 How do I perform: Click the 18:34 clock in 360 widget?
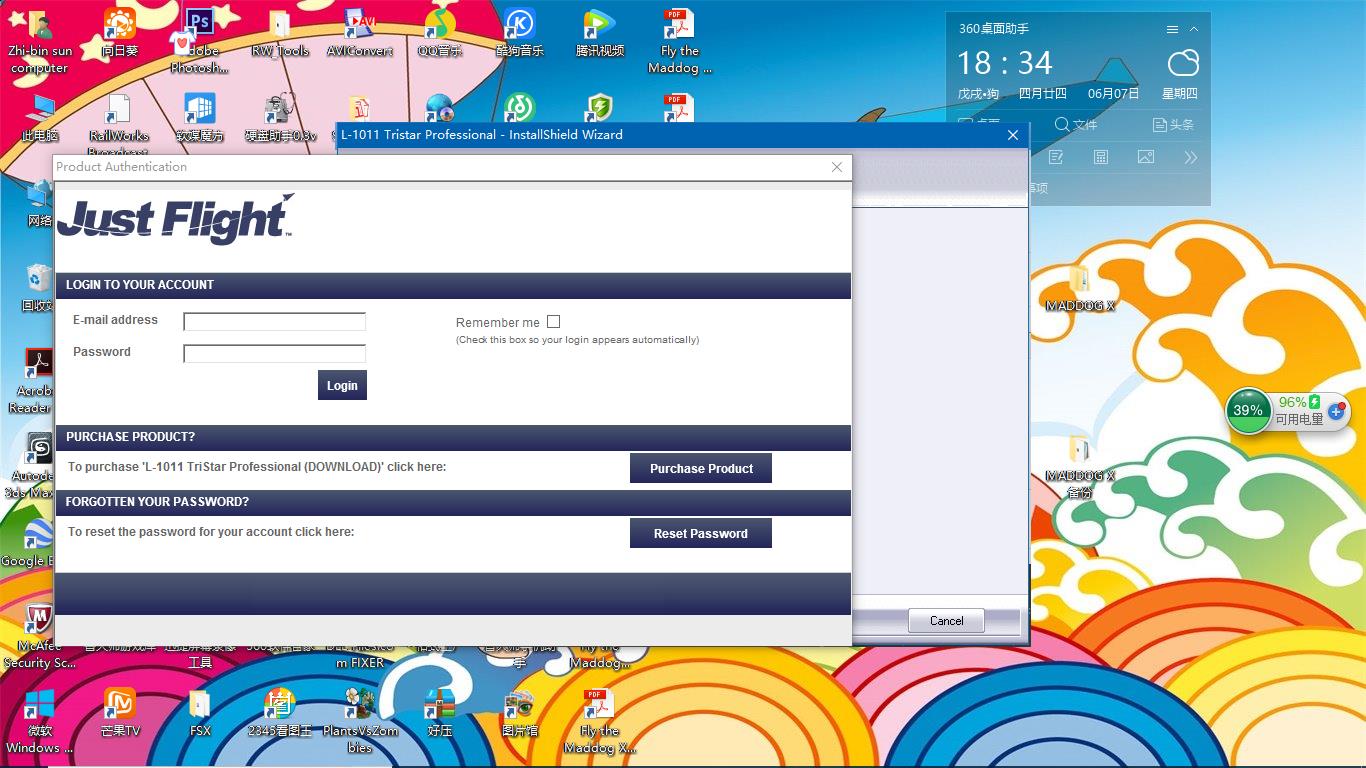pyautogui.click(x=1005, y=64)
